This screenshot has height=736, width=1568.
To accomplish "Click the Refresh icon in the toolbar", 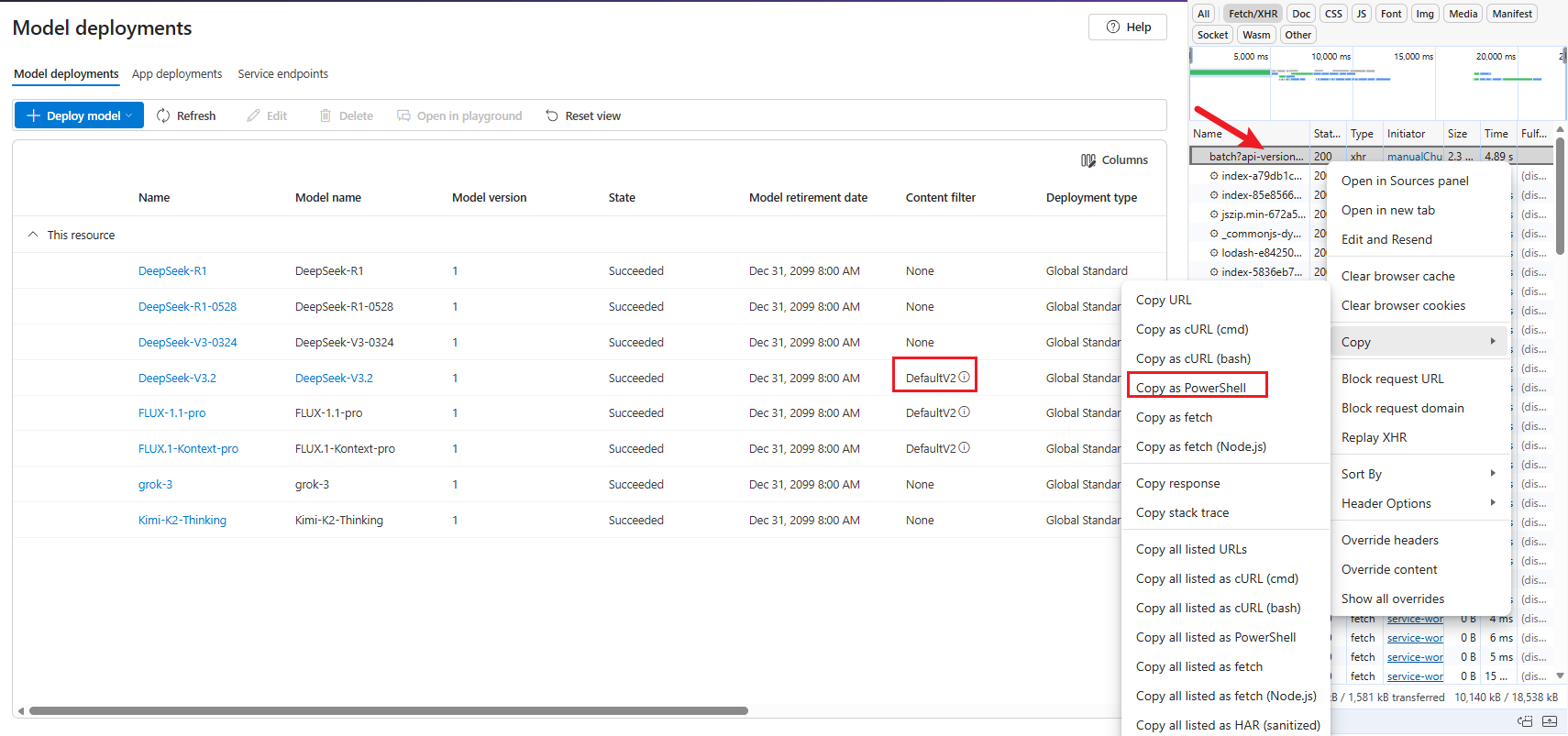I will pos(163,115).
